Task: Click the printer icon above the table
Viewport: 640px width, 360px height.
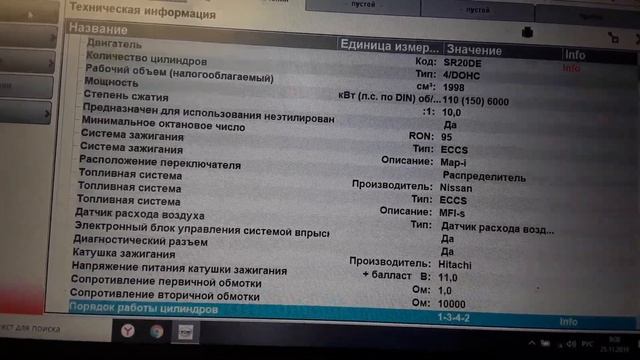Action: click(x=527, y=32)
